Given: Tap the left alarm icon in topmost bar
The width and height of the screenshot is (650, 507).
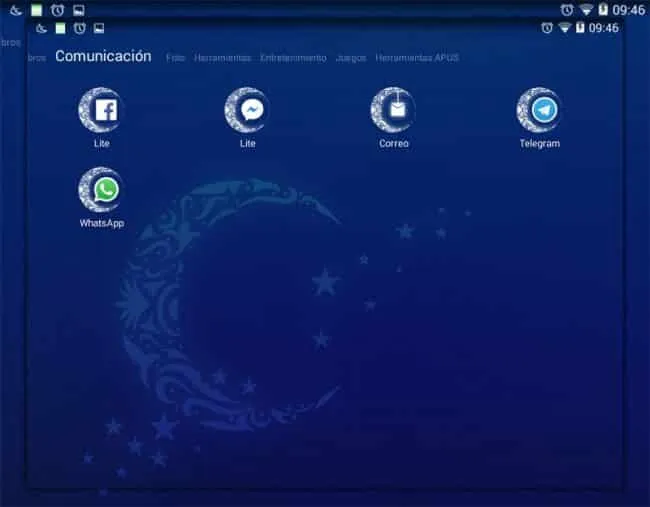Looking at the screenshot, I should click(x=57, y=9).
